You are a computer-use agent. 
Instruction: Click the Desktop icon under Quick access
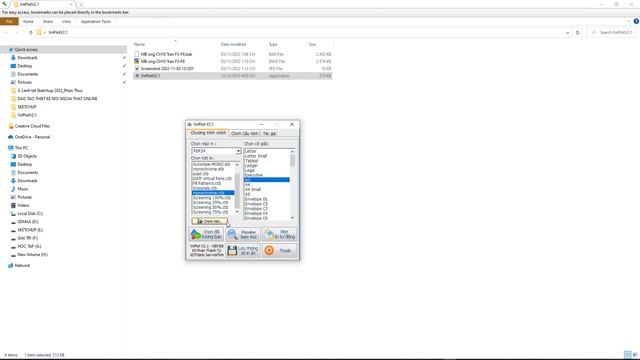13,66
